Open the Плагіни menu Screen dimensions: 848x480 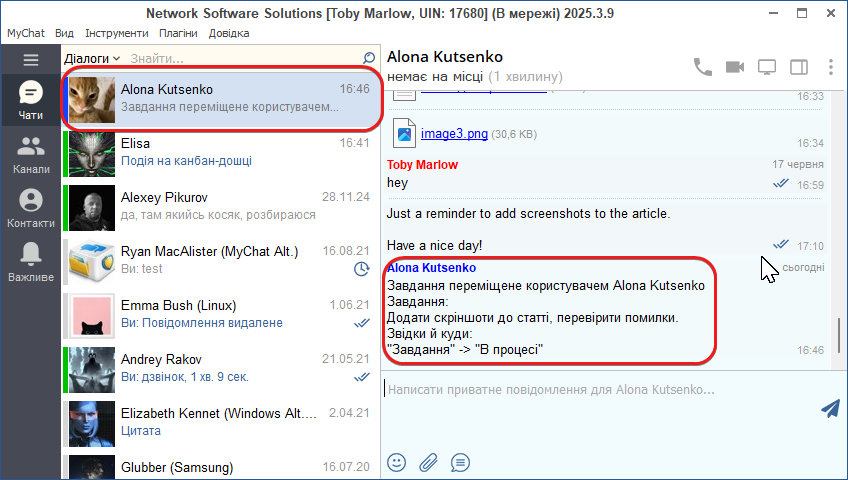tap(178, 33)
